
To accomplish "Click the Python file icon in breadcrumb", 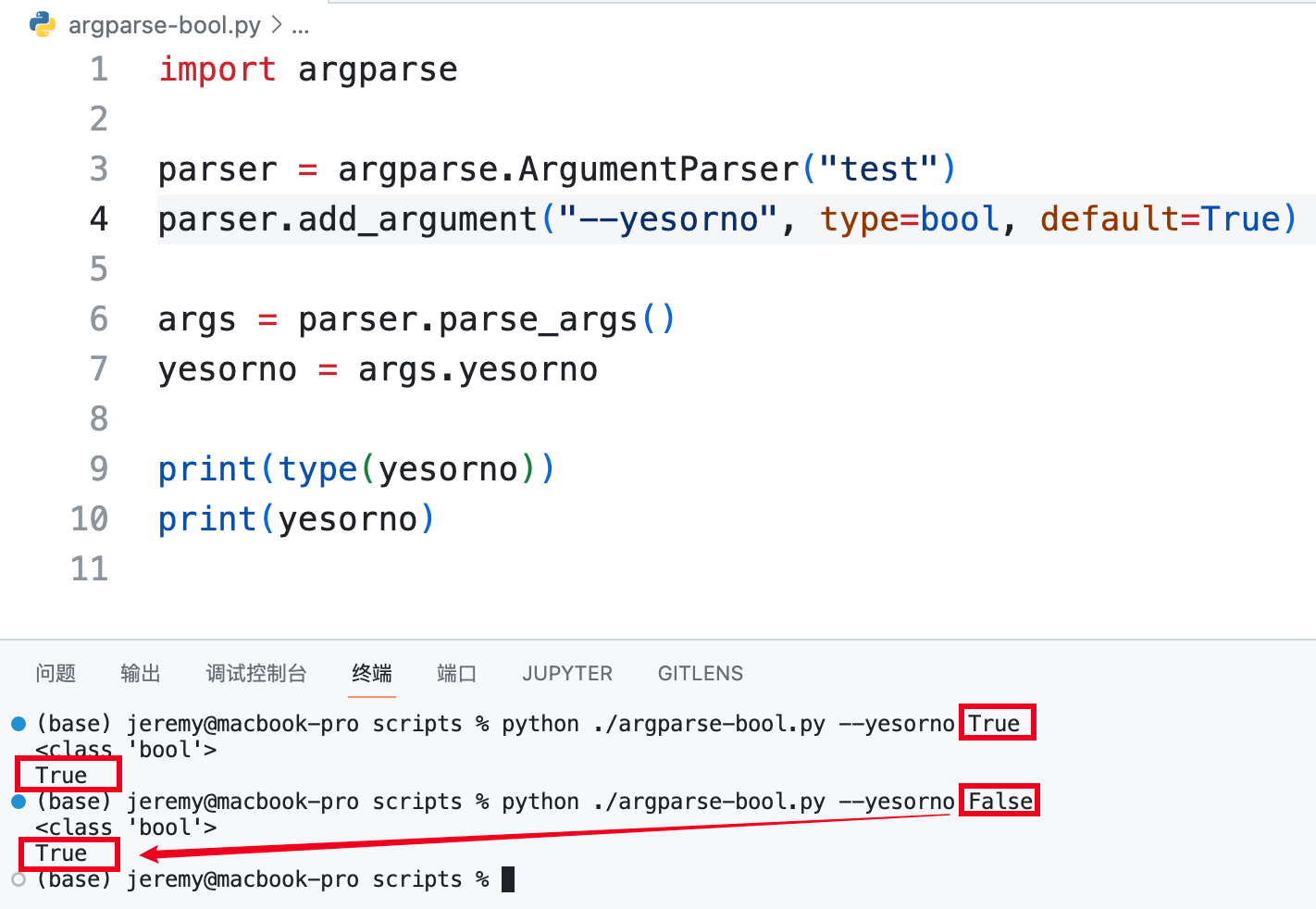I will coord(42,24).
